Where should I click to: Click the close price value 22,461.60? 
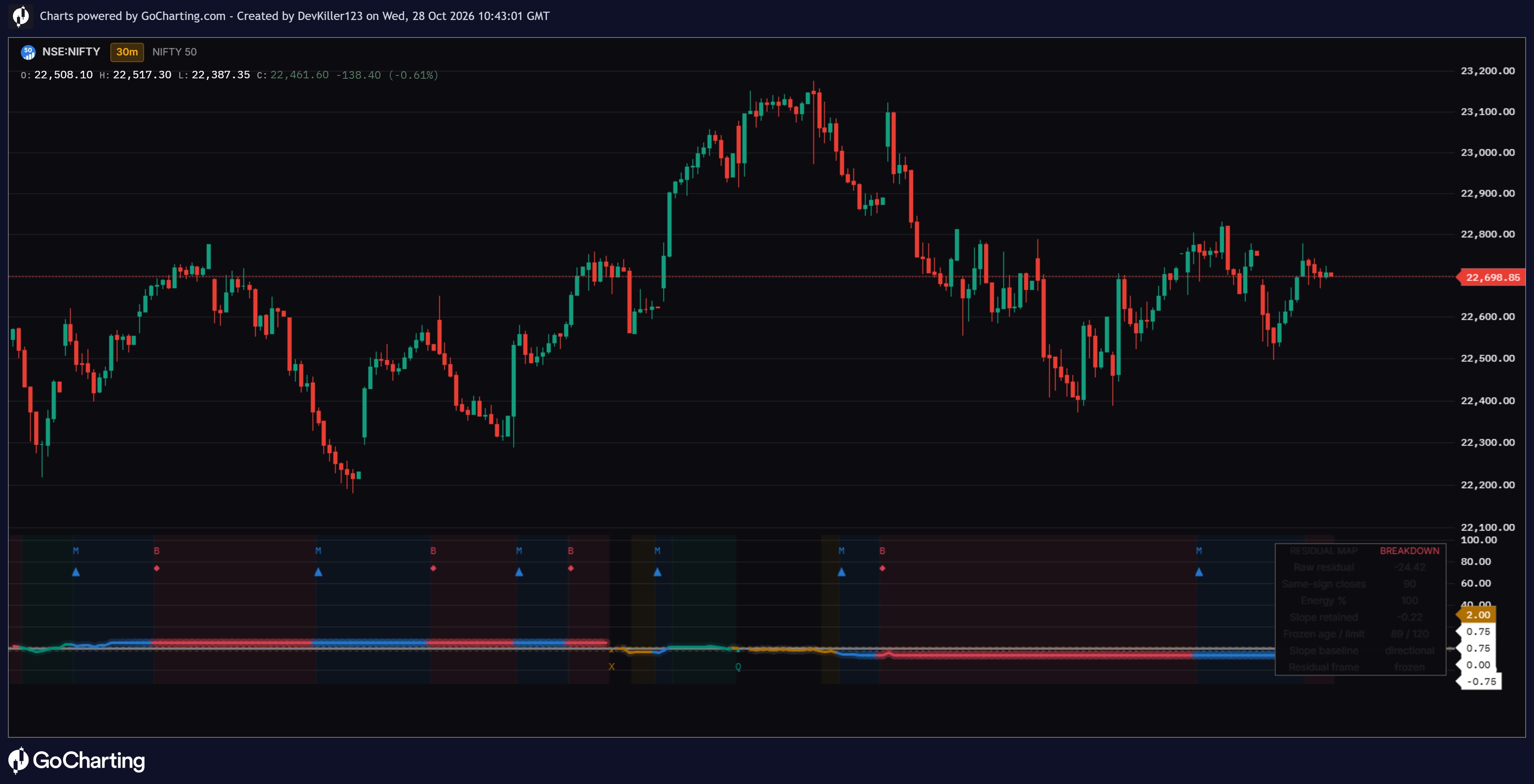click(299, 75)
